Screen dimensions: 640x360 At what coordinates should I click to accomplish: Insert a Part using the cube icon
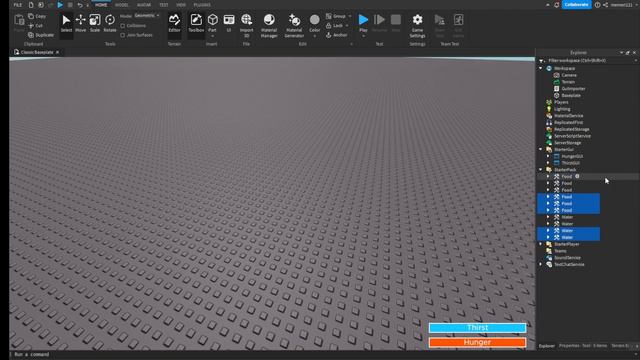[213, 20]
